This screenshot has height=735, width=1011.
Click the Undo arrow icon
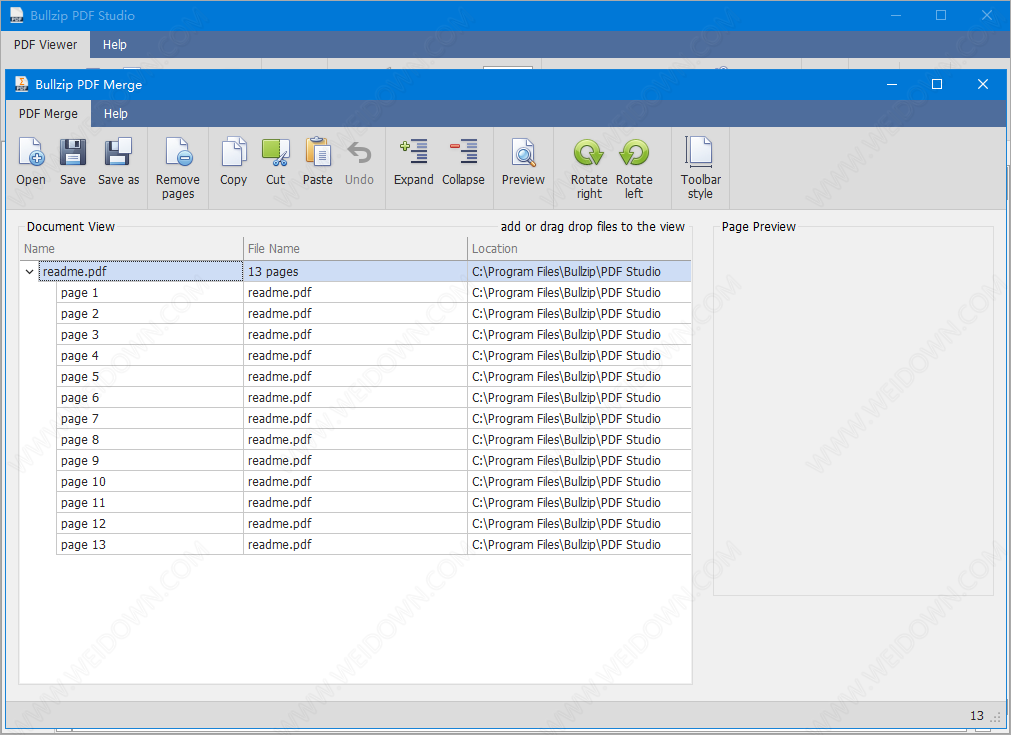(359, 153)
